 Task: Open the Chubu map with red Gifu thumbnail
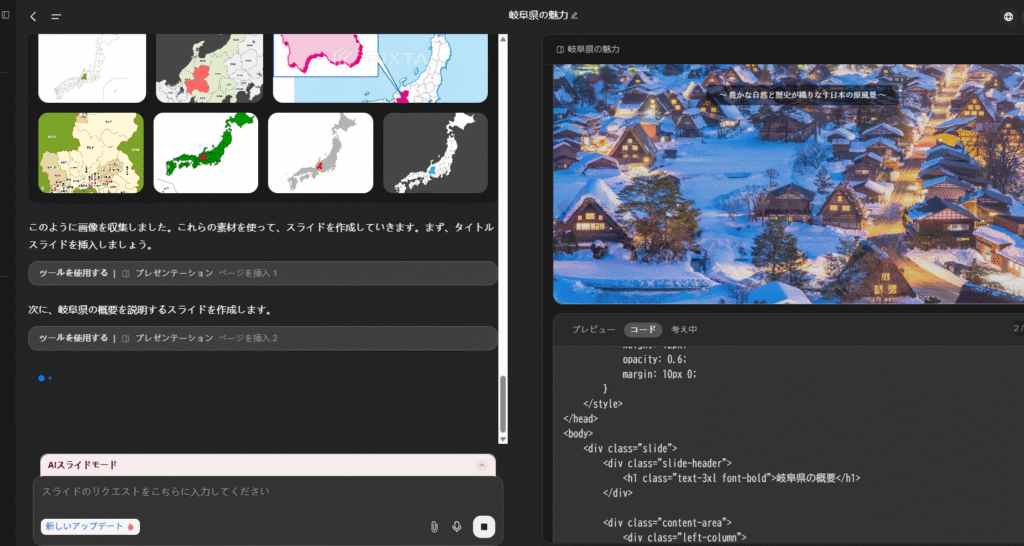coord(209,69)
